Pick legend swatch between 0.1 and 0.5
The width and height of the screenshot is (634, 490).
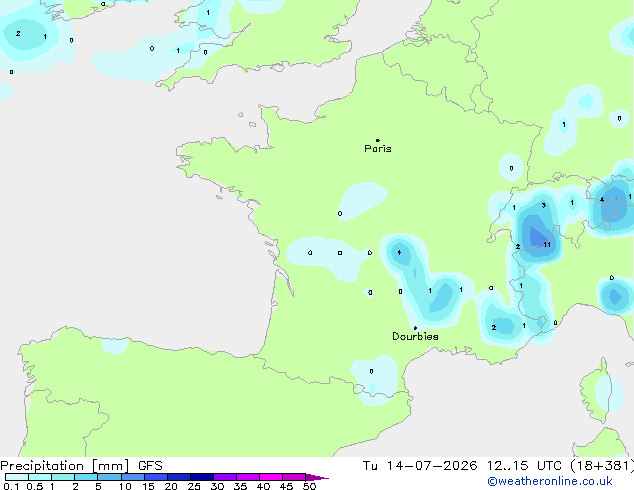17,477
